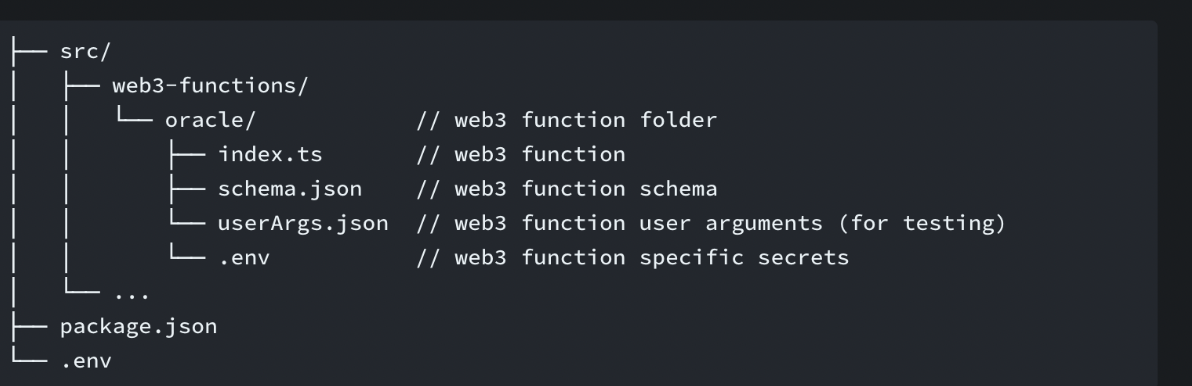Click the .env file under oracle folder
The width and height of the screenshot is (1192, 386).
click(244, 258)
